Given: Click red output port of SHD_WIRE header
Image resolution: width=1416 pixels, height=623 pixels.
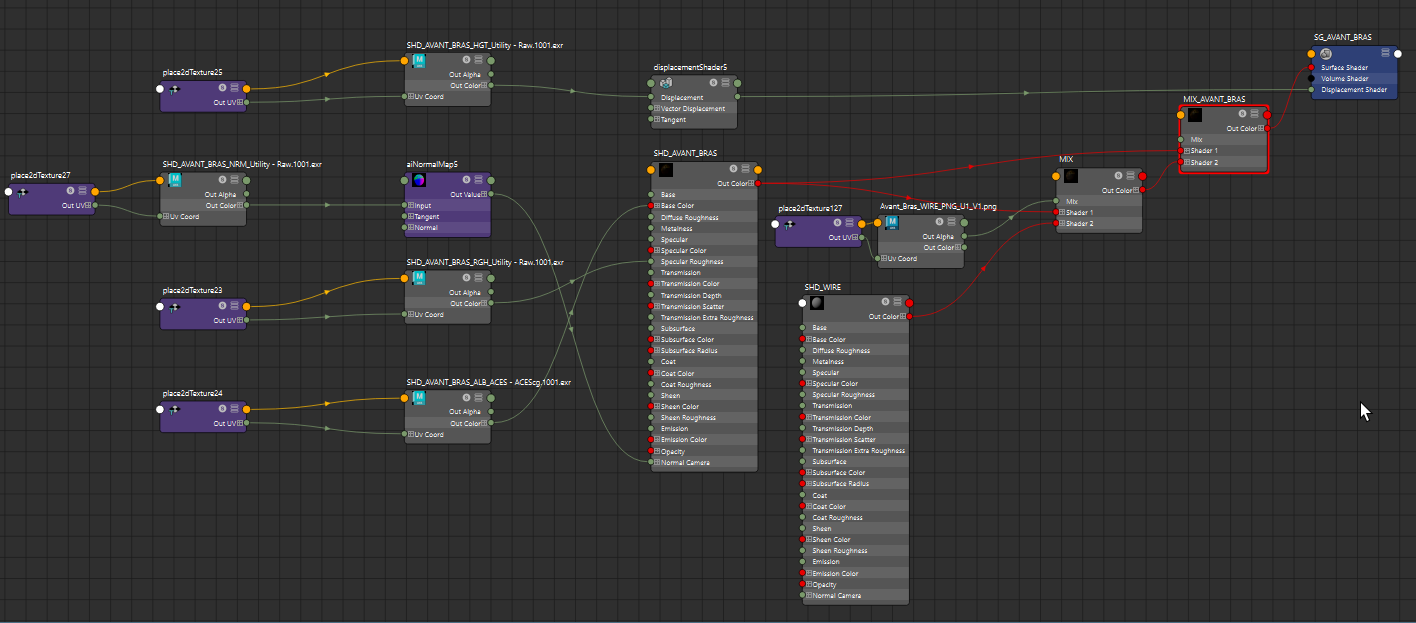Looking at the screenshot, I should pyautogui.click(x=909, y=303).
